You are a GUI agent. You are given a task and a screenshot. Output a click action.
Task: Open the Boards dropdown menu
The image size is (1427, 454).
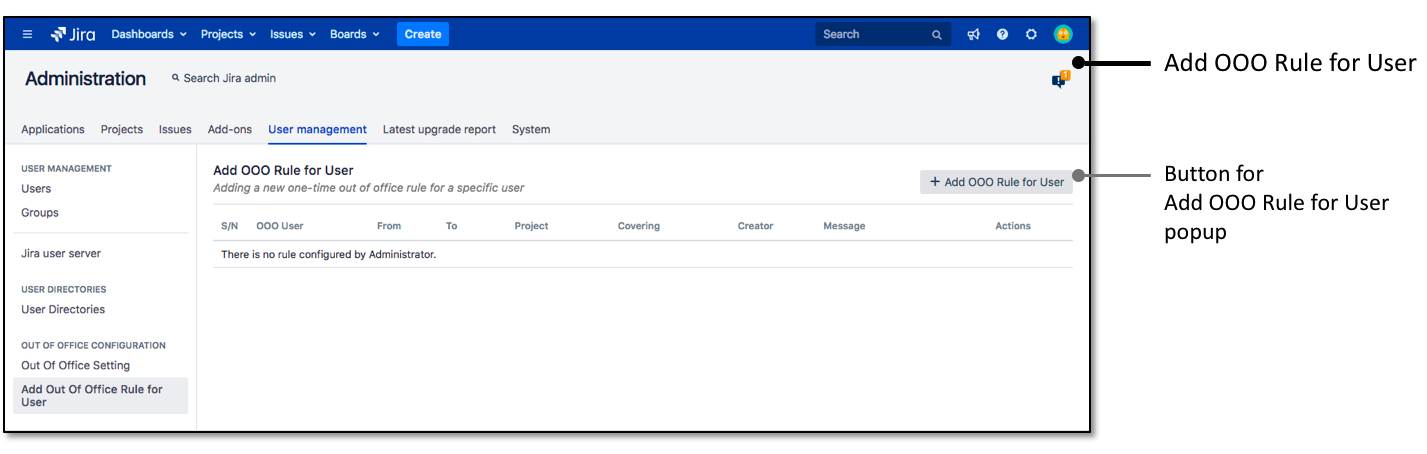(354, 34)
